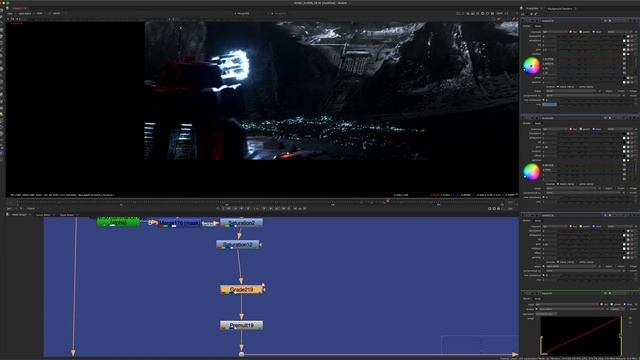640x360 pixels.
Task: Toggle white clamp in first Grade panel
Action: [x=577, y=87]
